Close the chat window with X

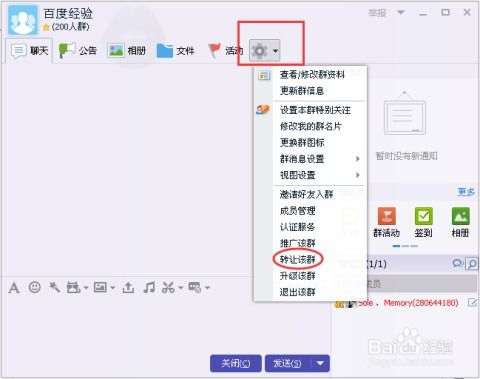(x=467, y=12)
